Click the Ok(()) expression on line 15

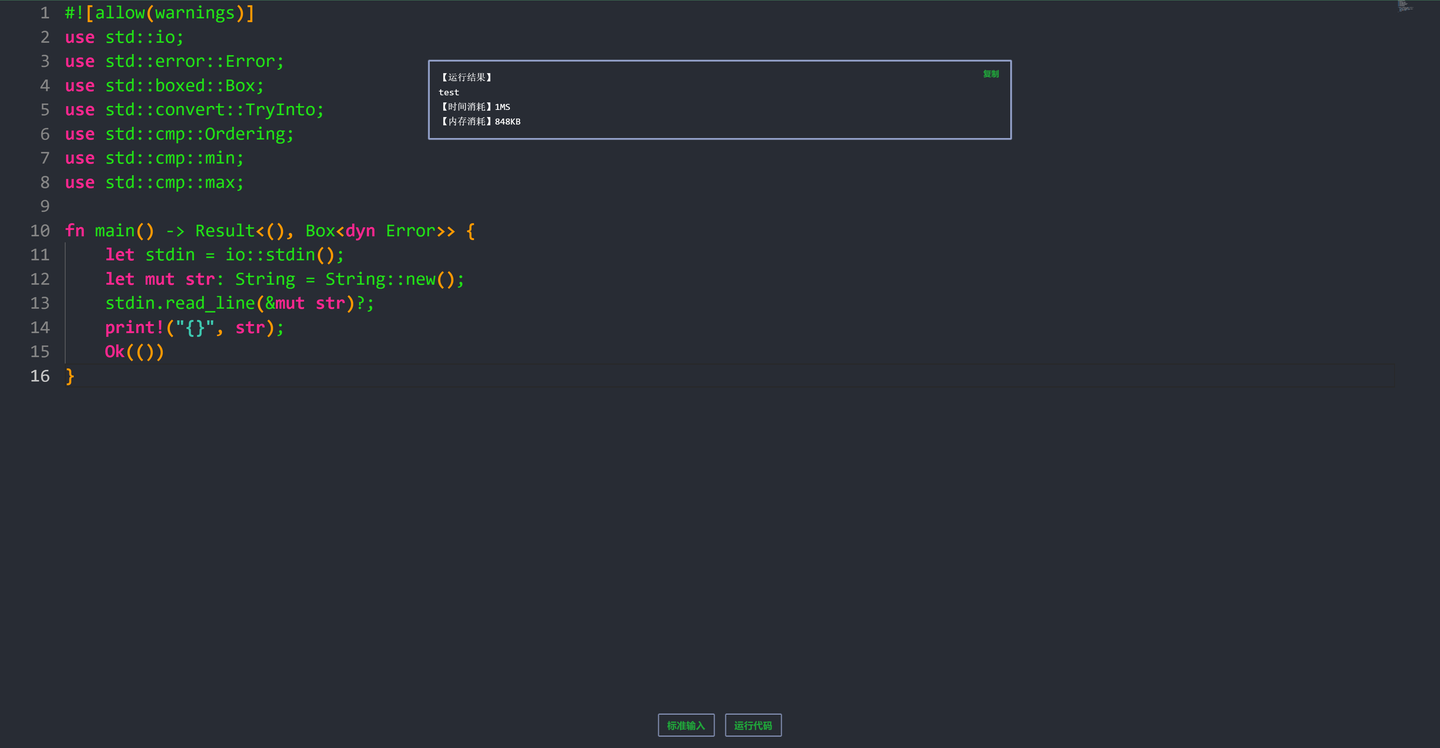pos(134,351)
